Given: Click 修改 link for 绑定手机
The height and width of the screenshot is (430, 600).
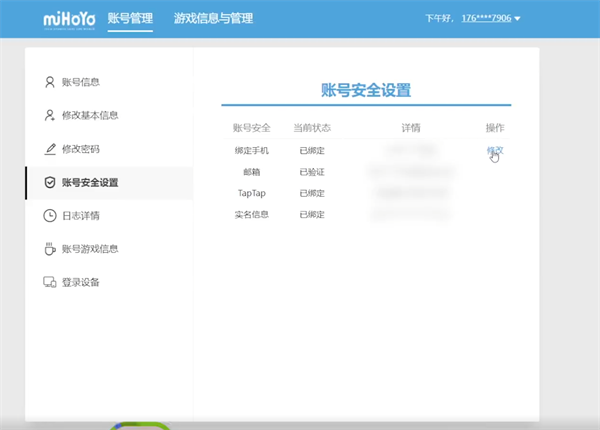Looking at the screenshot, I should pos(494,150).
